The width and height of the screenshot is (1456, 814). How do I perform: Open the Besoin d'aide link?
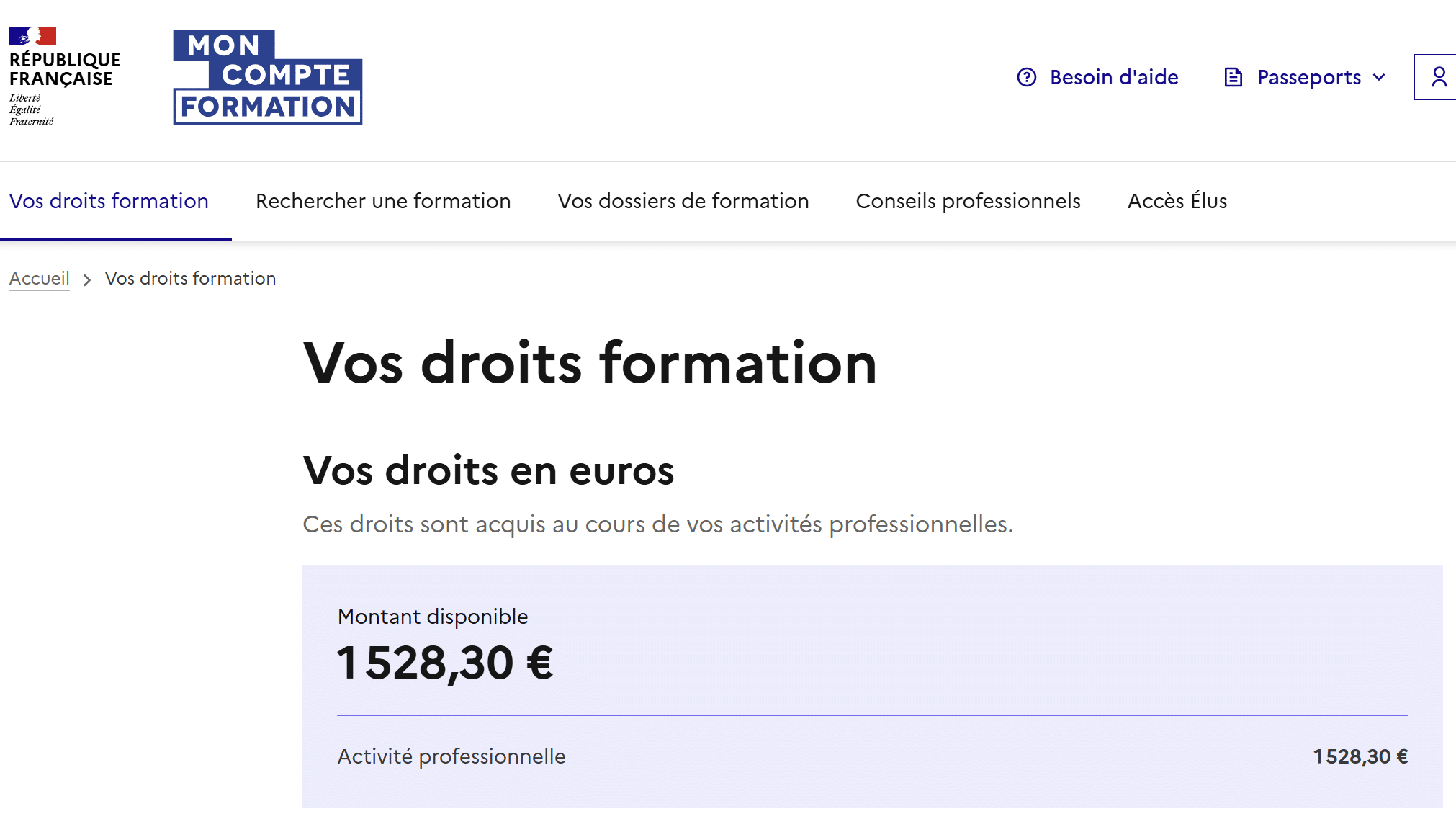[1113, 77]
